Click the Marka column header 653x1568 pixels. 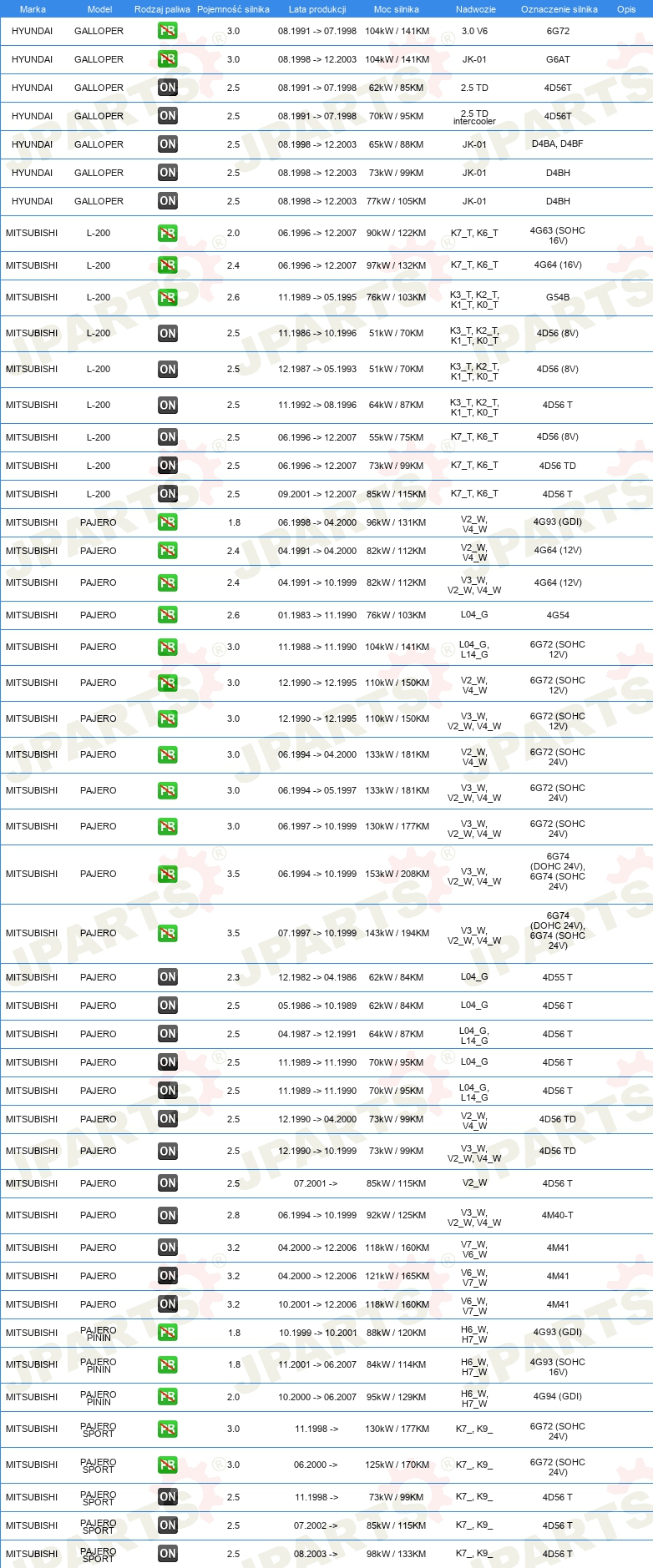[33, 9]
